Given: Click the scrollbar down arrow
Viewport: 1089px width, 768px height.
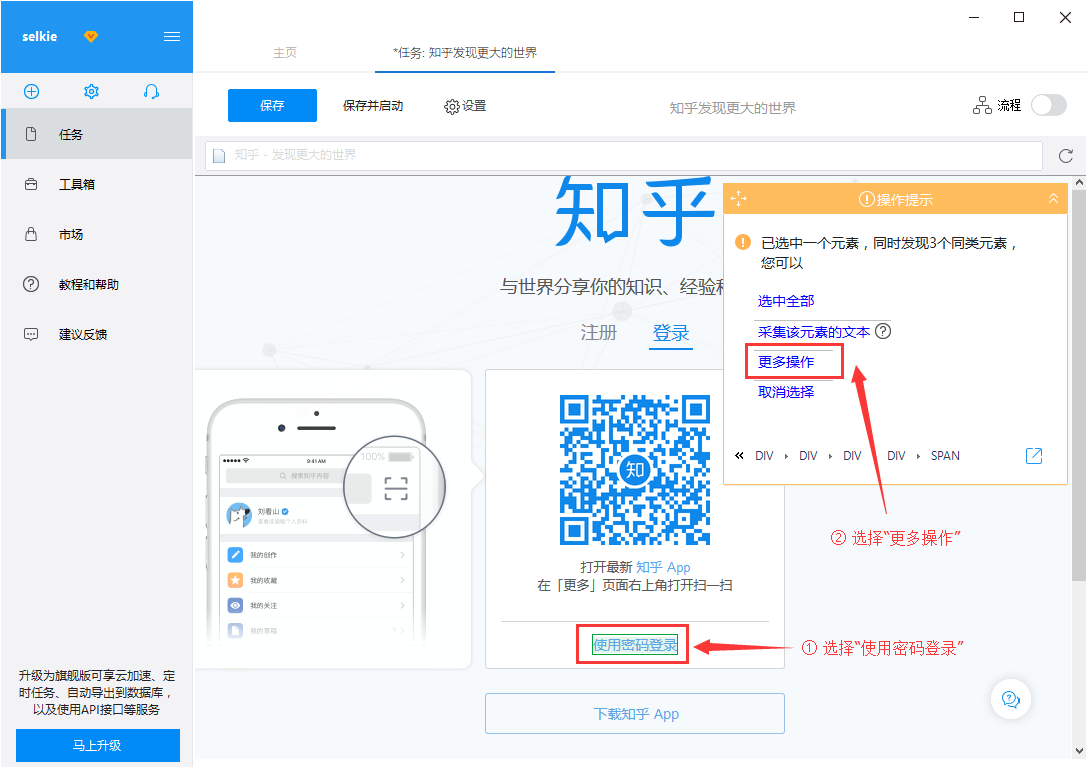Looking at the screenshot, I should [1079, 751].
